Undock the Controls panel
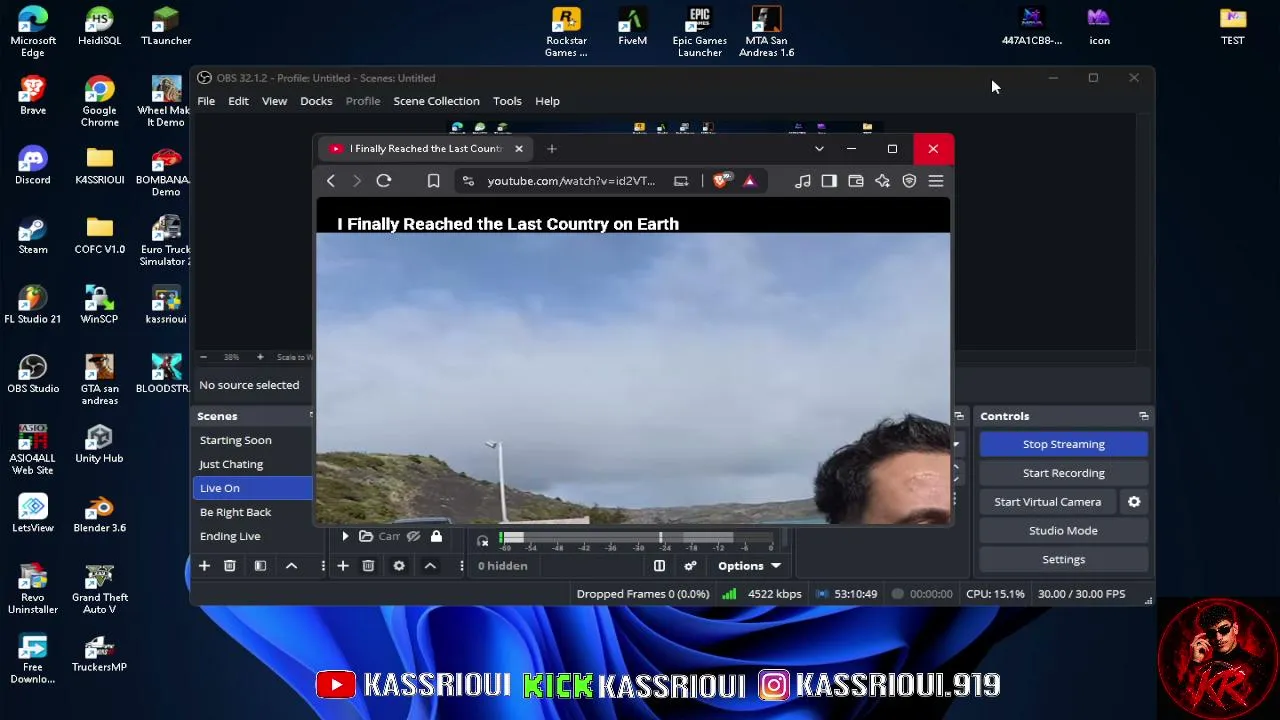 click(x=1143, y=416)
